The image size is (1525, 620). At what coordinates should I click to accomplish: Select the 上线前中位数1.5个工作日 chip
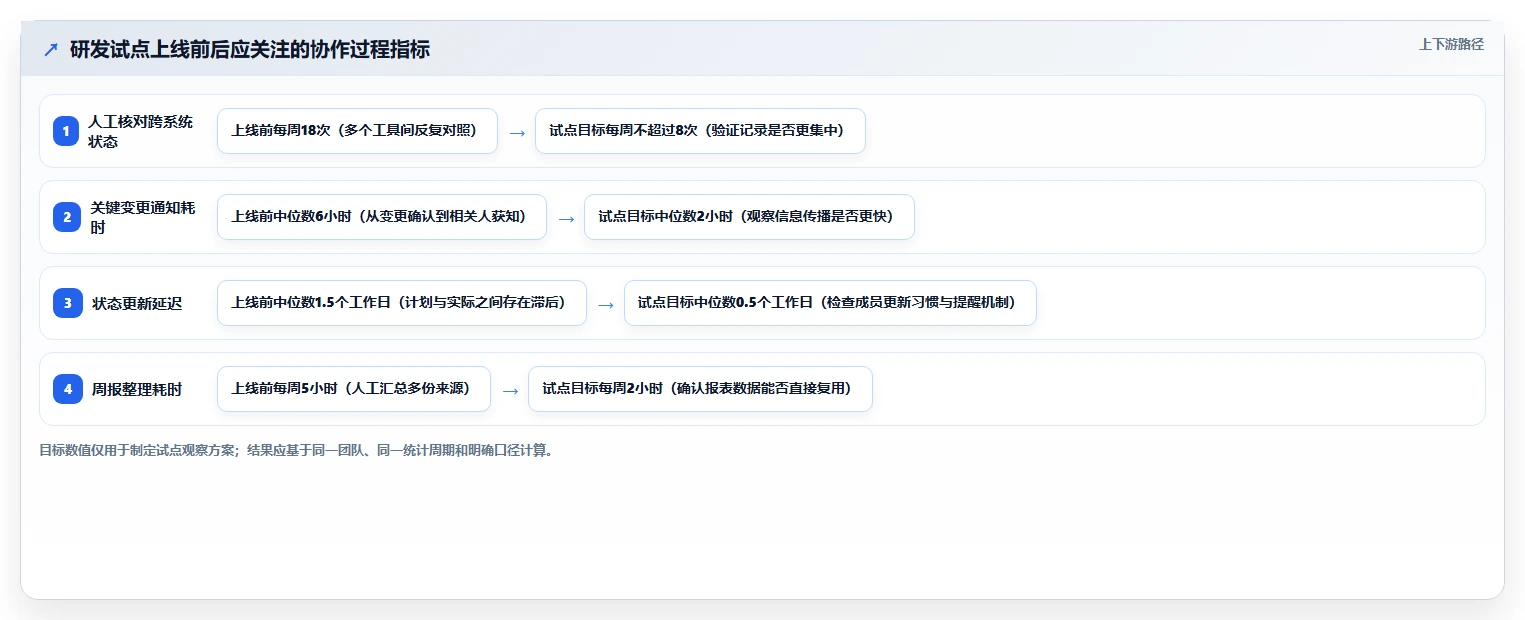[x=402, y=303]
